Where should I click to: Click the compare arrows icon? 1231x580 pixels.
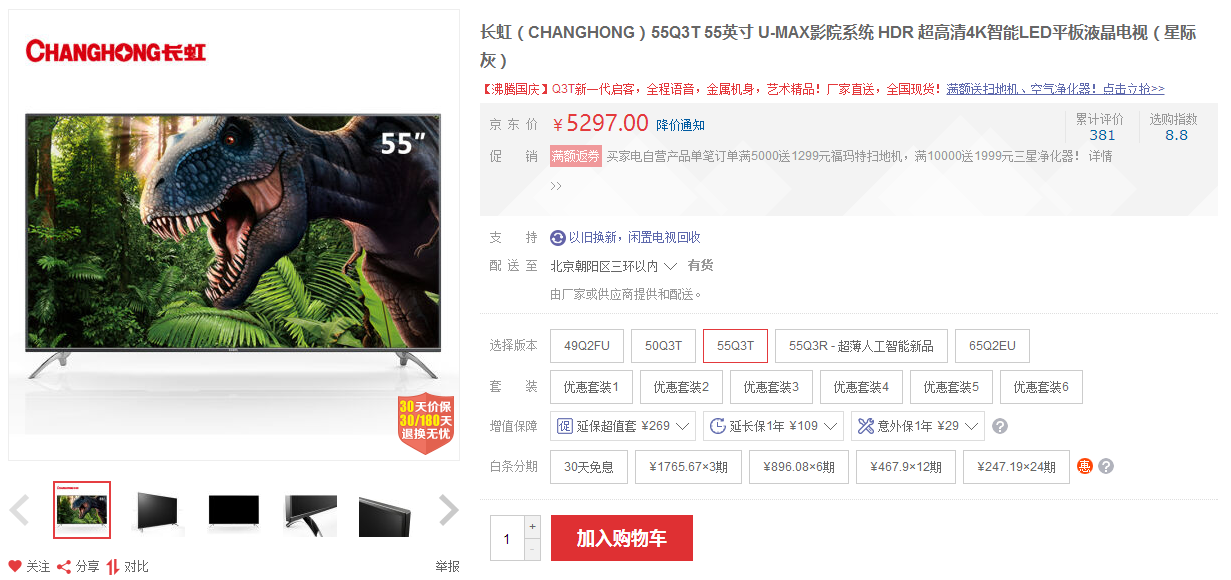pyautogui.click(x=113, y=566)
